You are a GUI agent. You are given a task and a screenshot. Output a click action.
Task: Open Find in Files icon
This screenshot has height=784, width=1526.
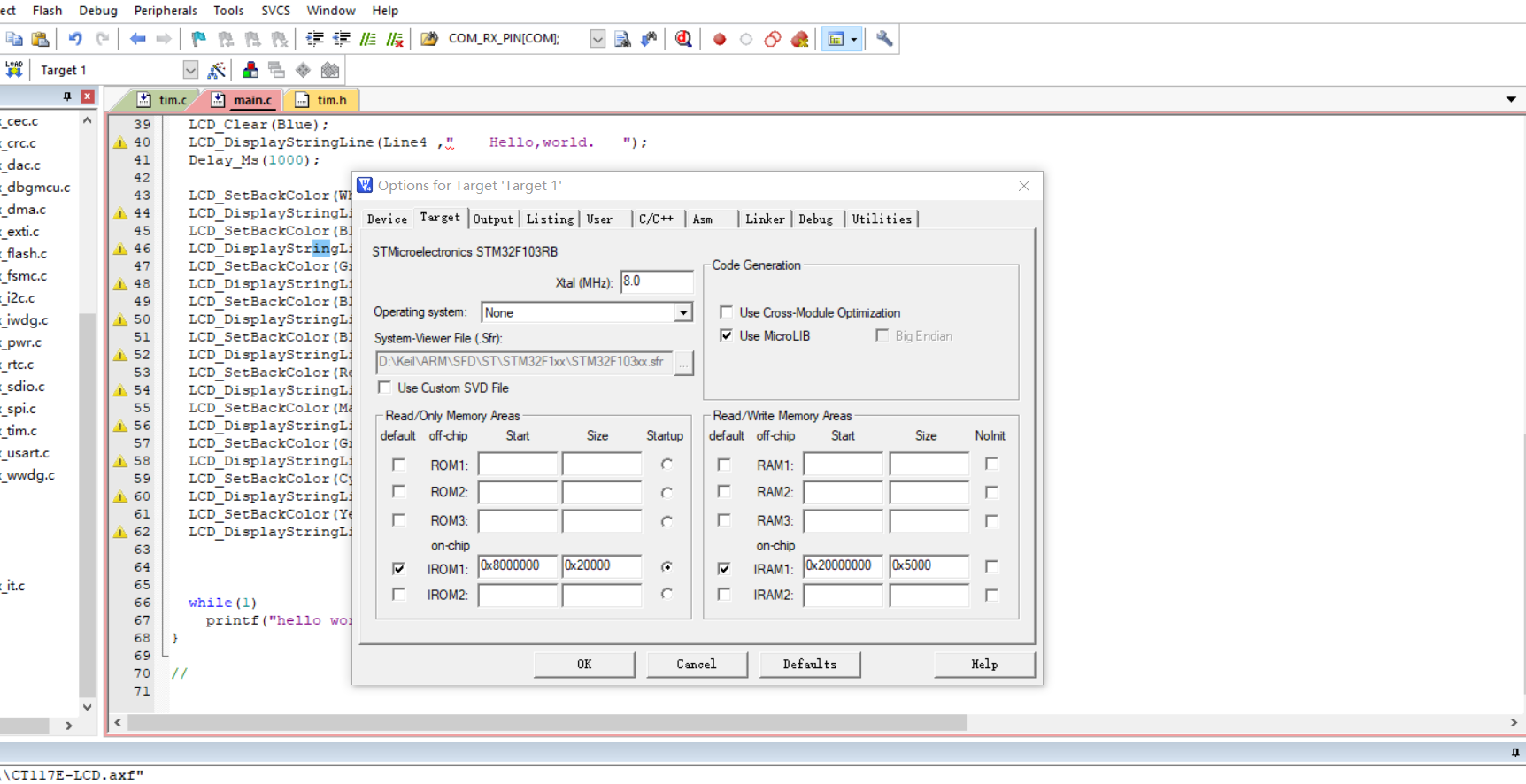click(429, 39)
